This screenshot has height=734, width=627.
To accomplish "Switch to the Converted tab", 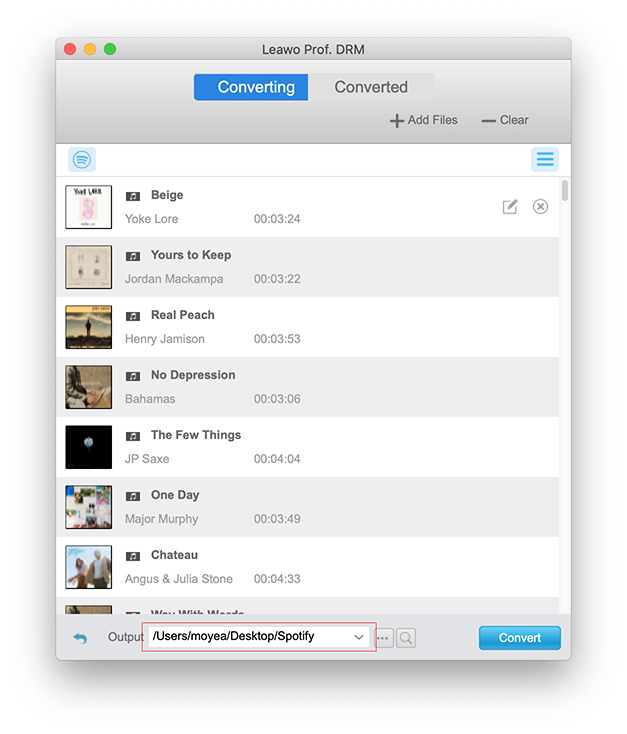I will (x=371, y=87).
